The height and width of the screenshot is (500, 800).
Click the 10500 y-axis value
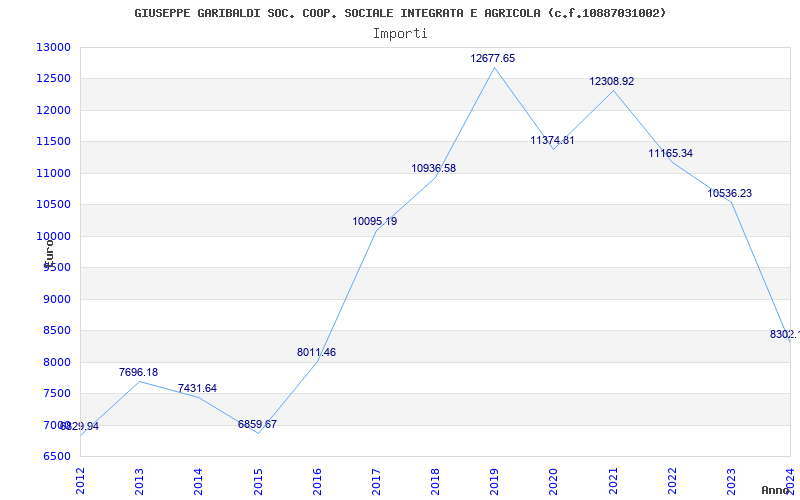click(53, 205)
